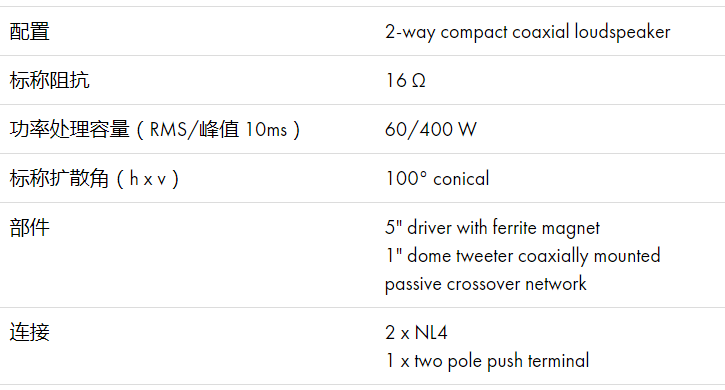725x390 pixels.
Task: Click the 2 x NL4 text
Action: [416, 333]
